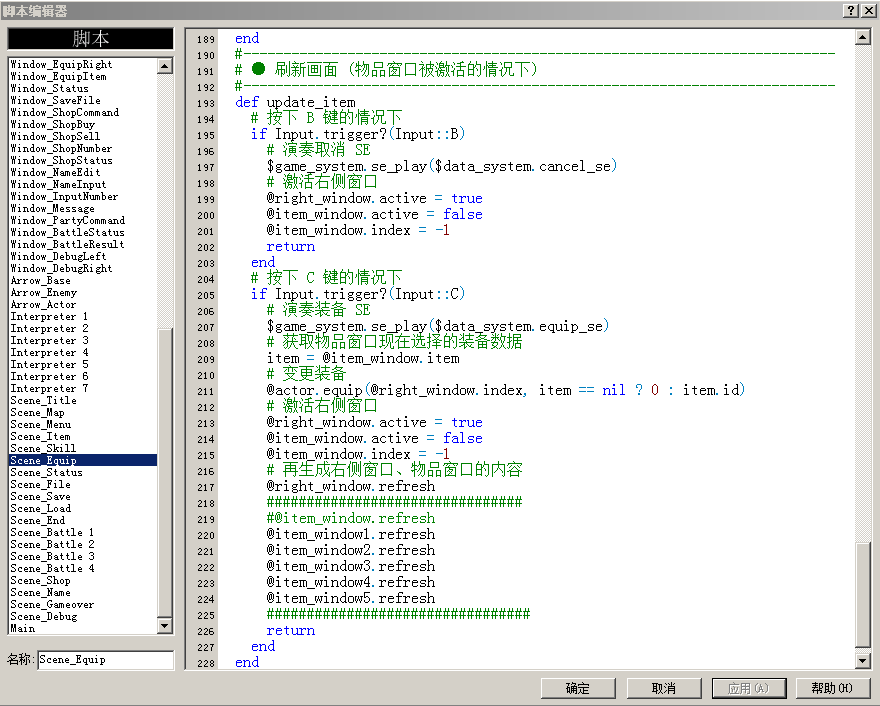The height and width of the screenshot is (706, 880).
Task: Click the 应用 apply button
Action: click(749, 688)
